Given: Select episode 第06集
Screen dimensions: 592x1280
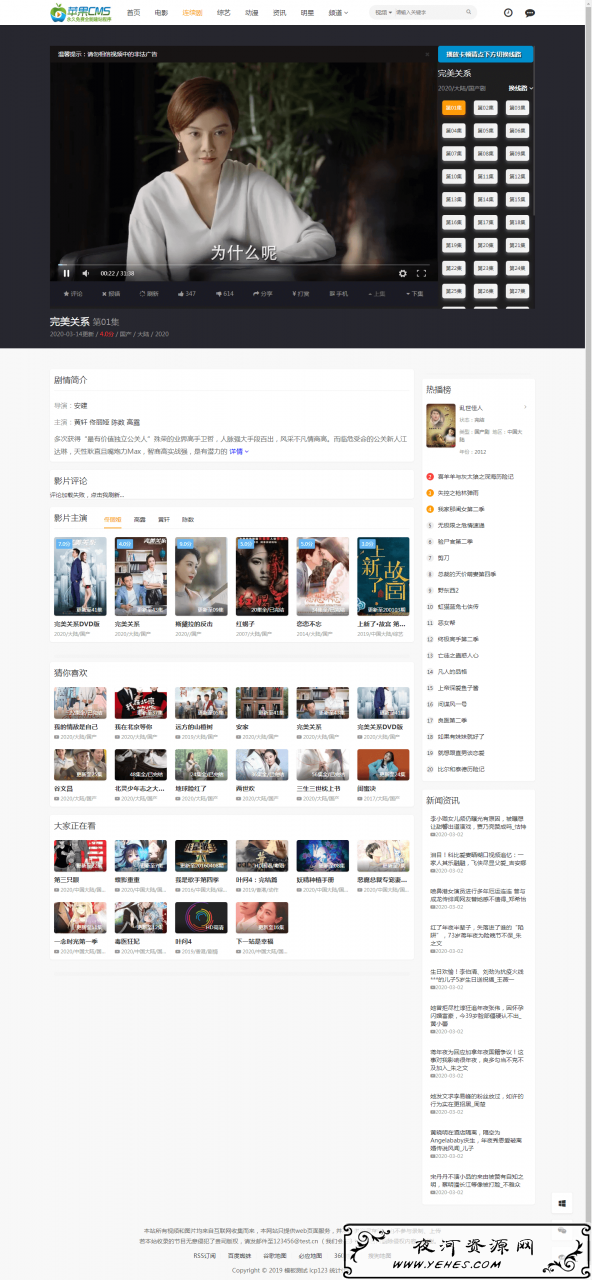Looking at the screenshot, I should click(x=517, y=130).
